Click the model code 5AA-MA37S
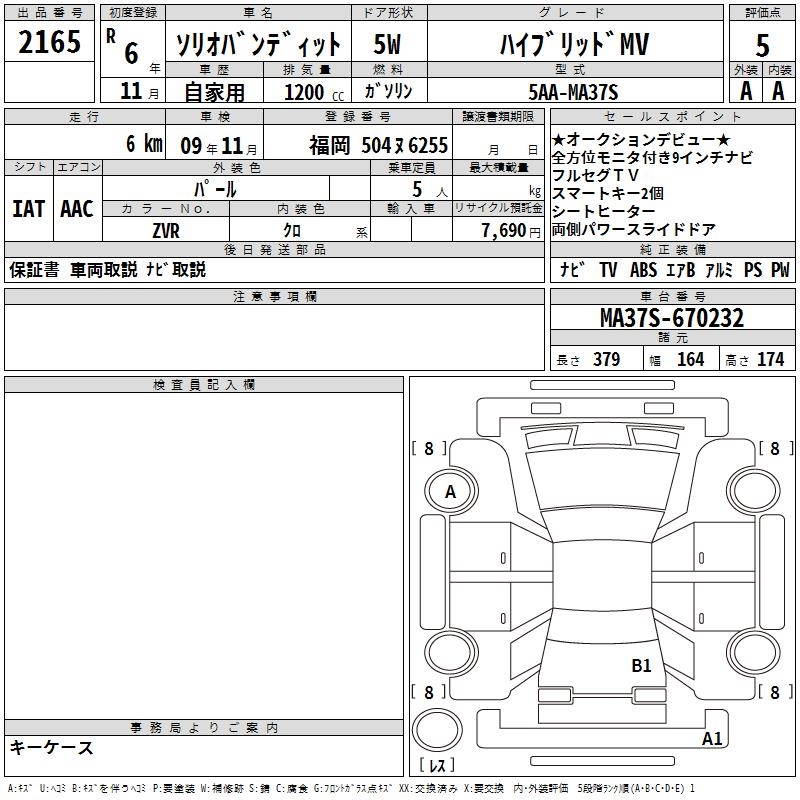Screen dimensions: 800x800 (x=573, y=92)
